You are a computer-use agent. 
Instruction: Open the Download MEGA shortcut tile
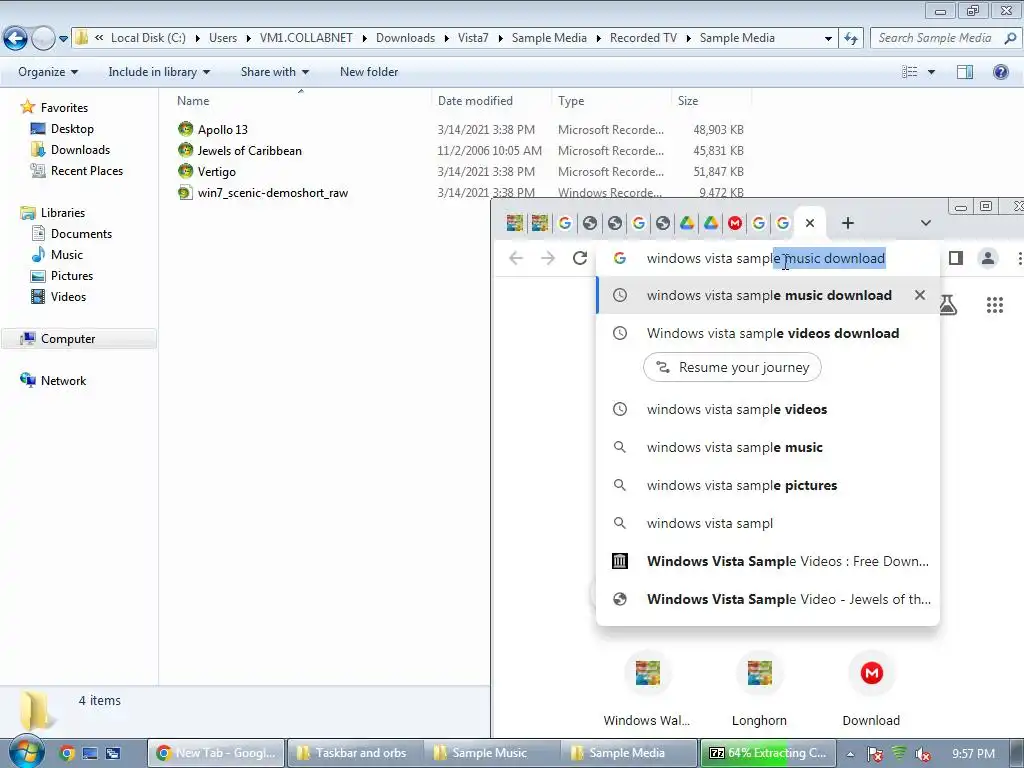[871, 689]
